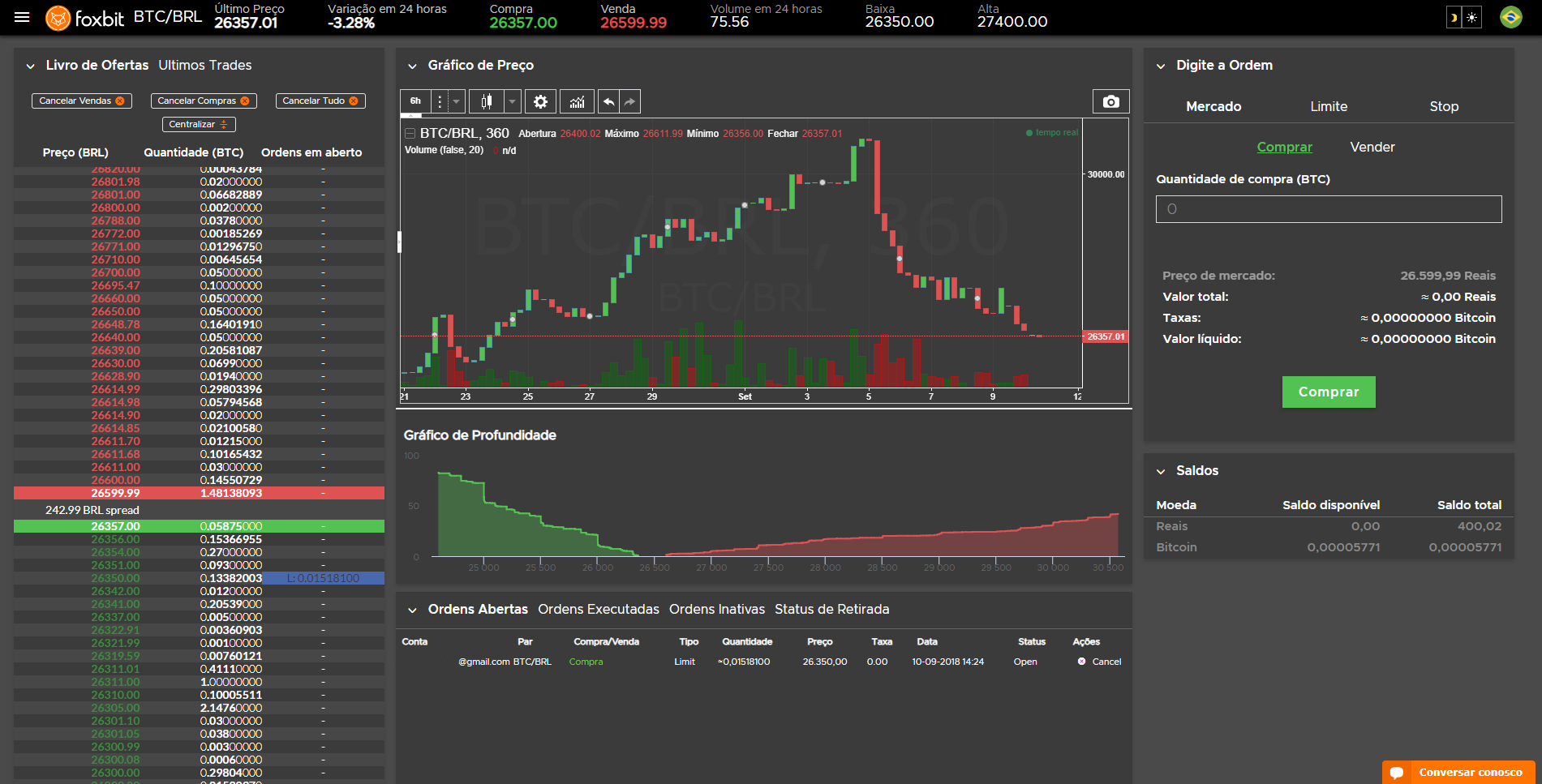
Task: Open Ordens Inativas tab
Action: (717, 609)
